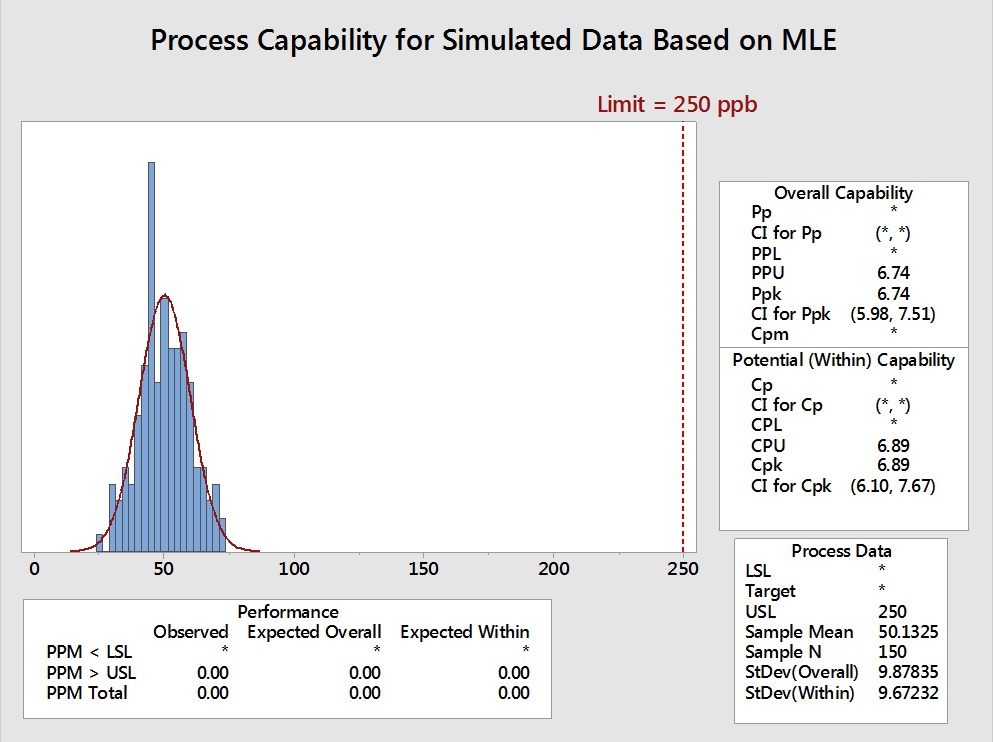
Task: Click the 'Expected Overall' column header
Action: 314,631
